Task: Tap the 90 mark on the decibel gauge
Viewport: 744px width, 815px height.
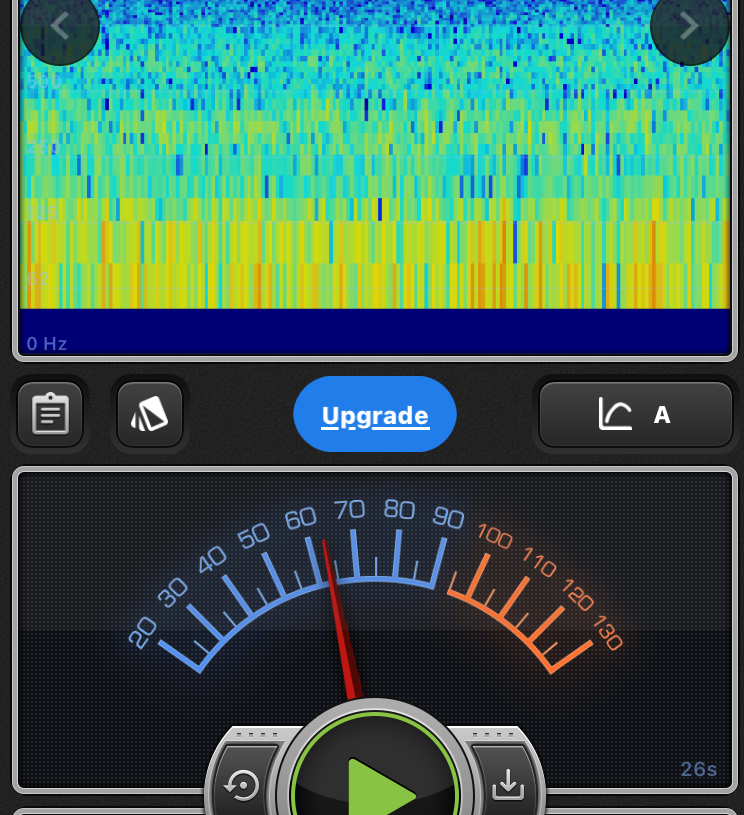Action: point(448,517)
